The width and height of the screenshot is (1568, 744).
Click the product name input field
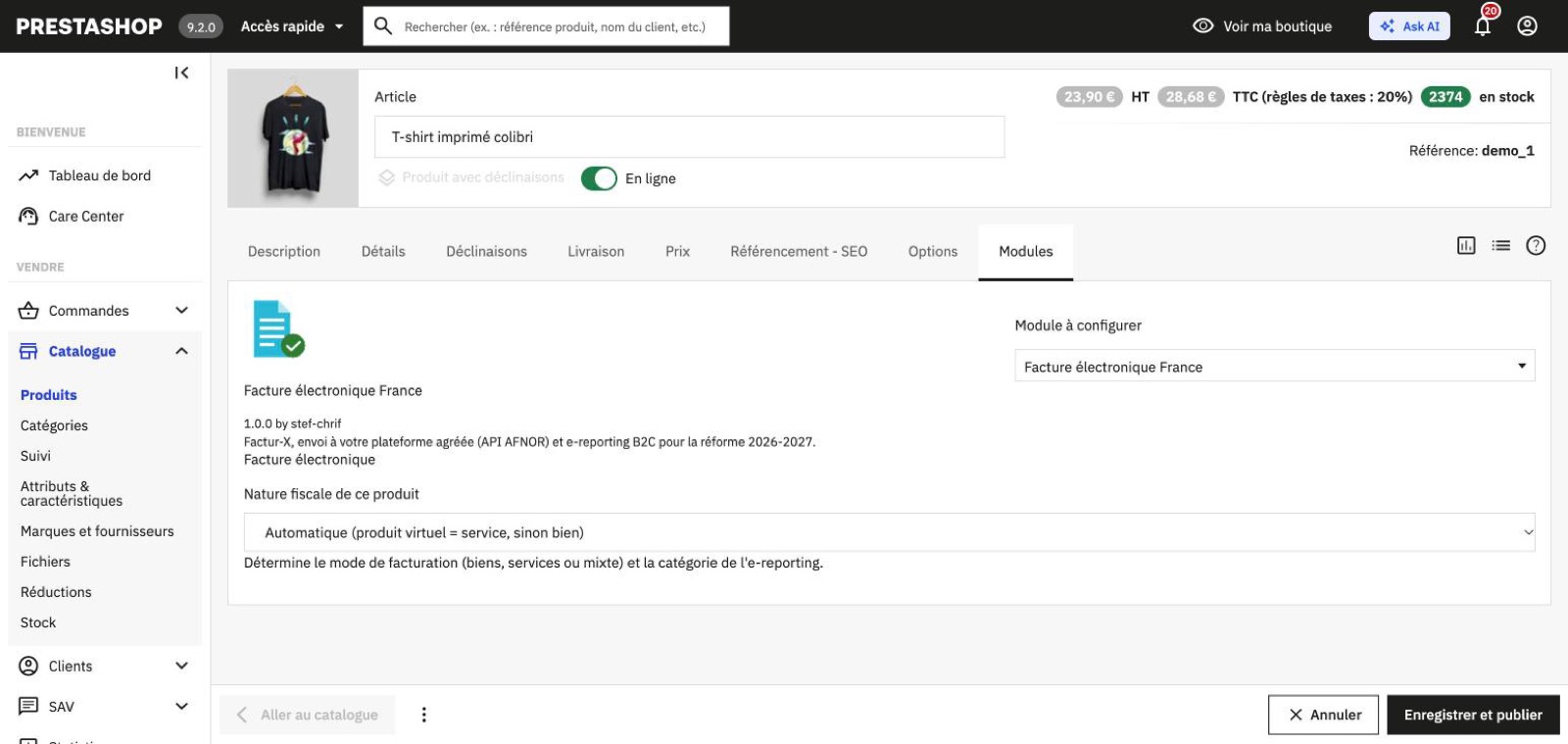coord(689,137)
